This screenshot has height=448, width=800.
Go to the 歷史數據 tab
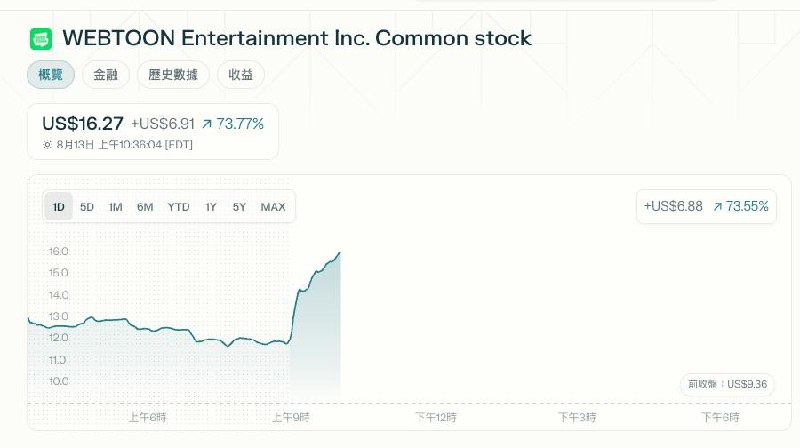pos(173,74)
